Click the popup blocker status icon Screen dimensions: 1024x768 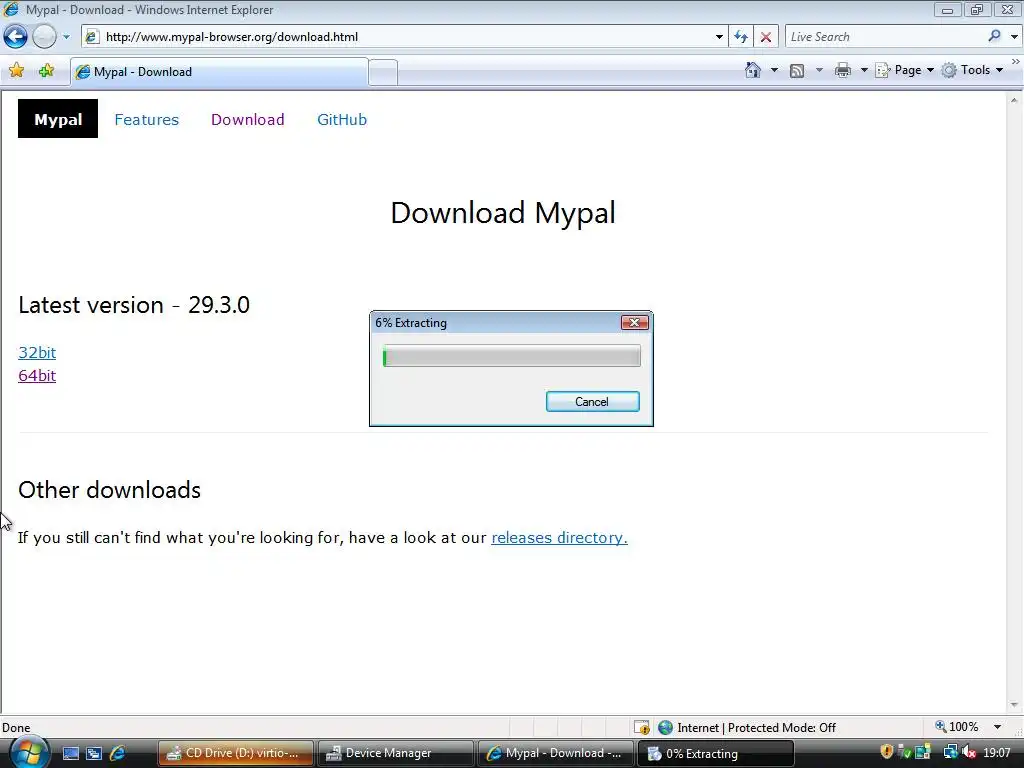(x=642, y=727)
